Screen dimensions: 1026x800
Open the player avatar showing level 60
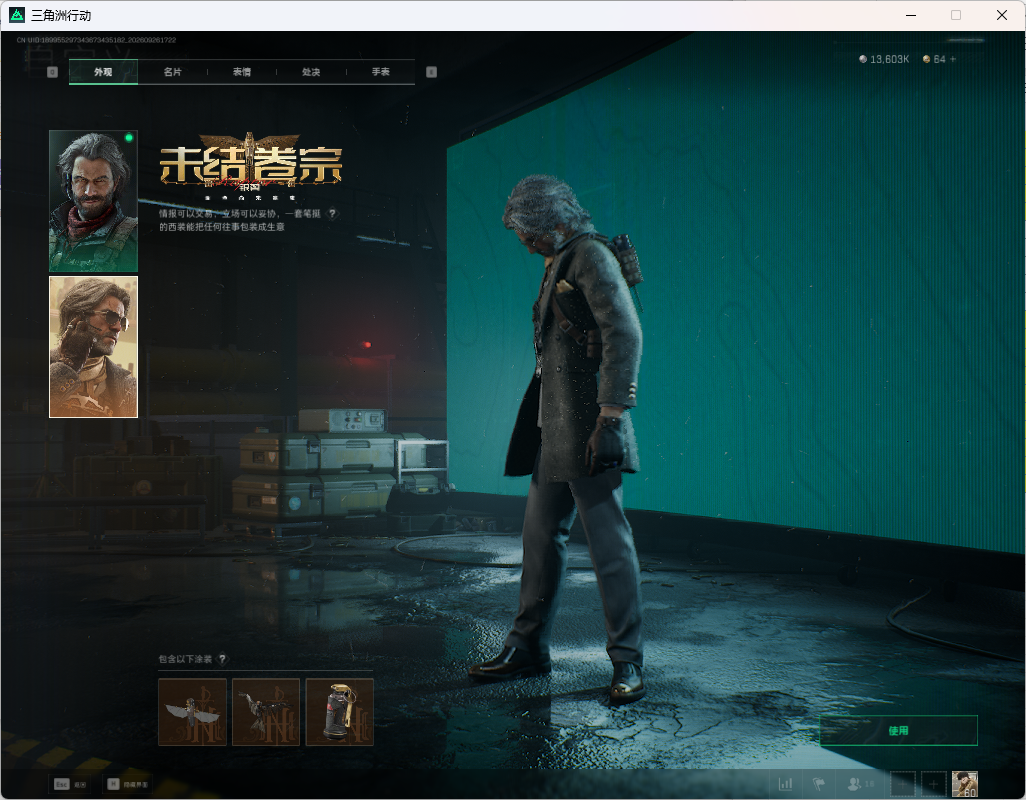(x=964, y=784)
